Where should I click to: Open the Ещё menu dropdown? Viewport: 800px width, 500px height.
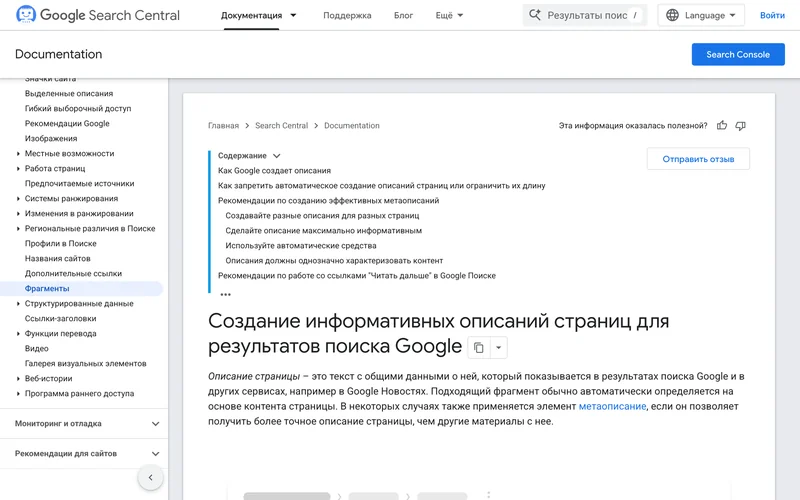pos(449,15)
